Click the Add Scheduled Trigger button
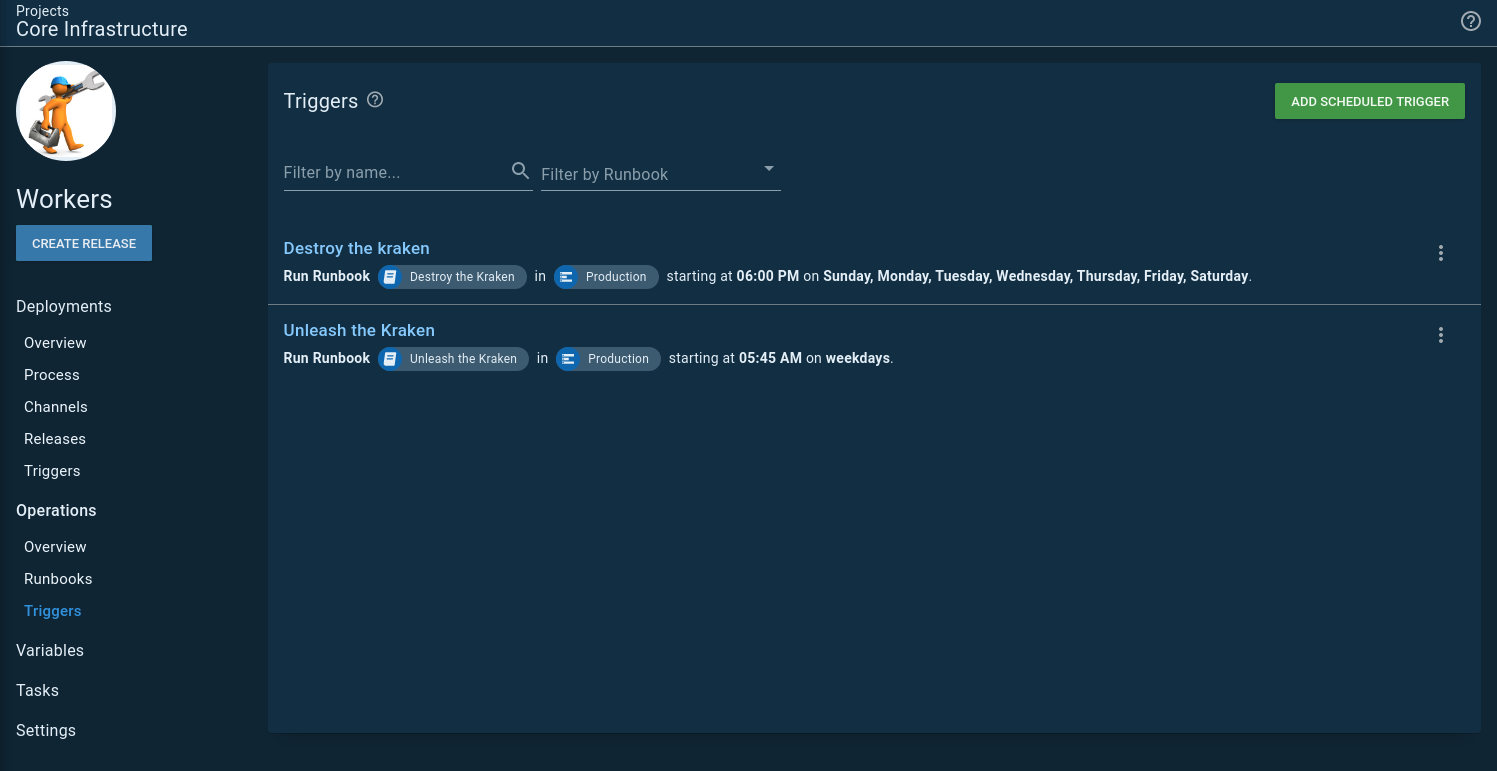 (1369, 101)
